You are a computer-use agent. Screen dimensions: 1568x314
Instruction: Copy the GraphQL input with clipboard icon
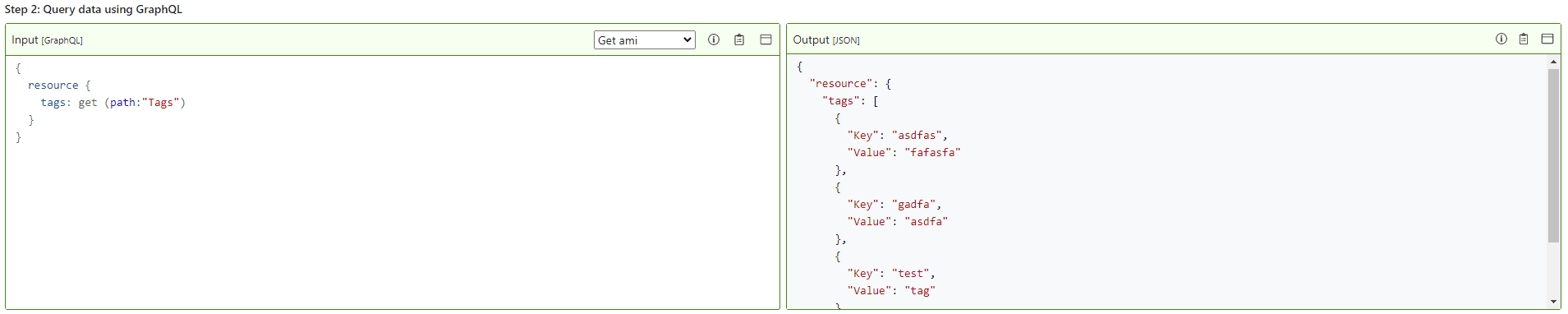[739, 39]
